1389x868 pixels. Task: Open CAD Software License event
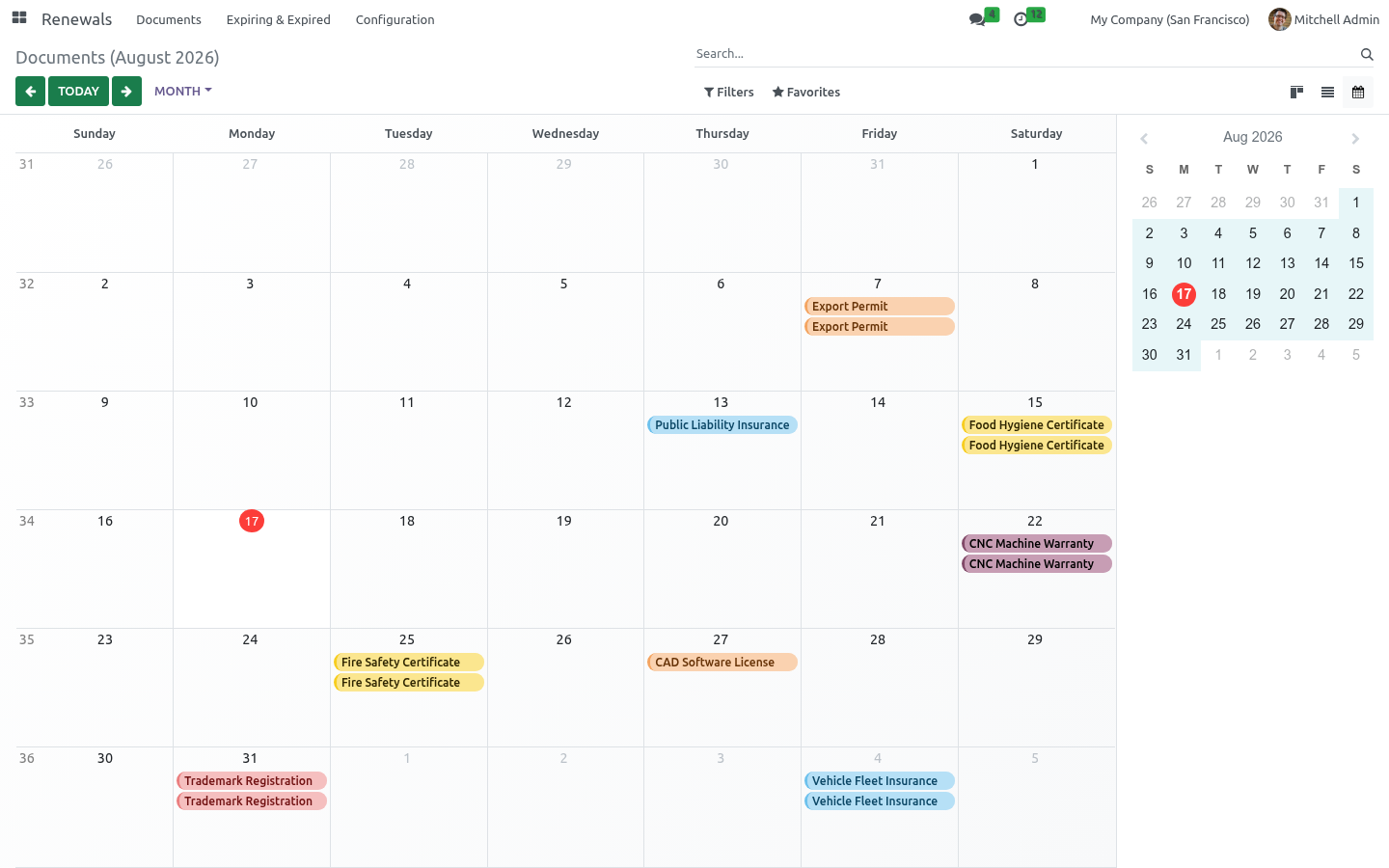(x=722, y=663)
